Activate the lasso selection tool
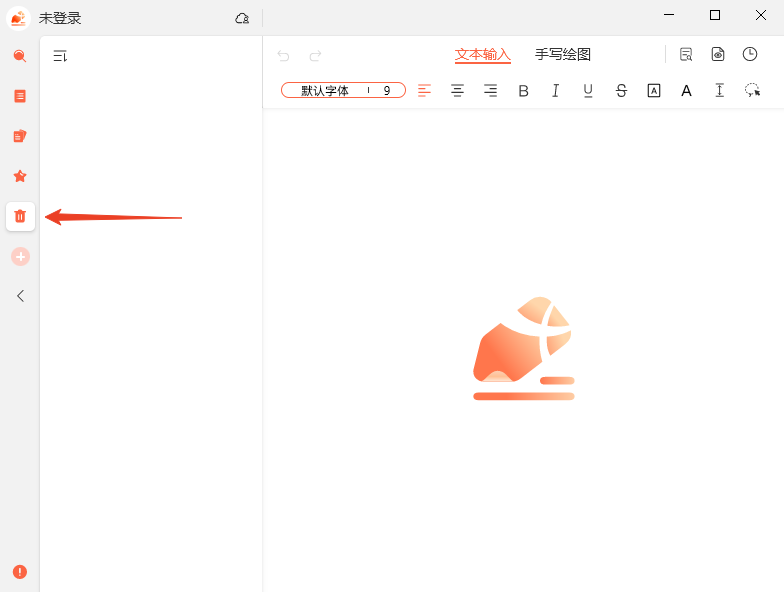This screenshot has height=592, width=784. pyautogui.click(x=752, y=90)
